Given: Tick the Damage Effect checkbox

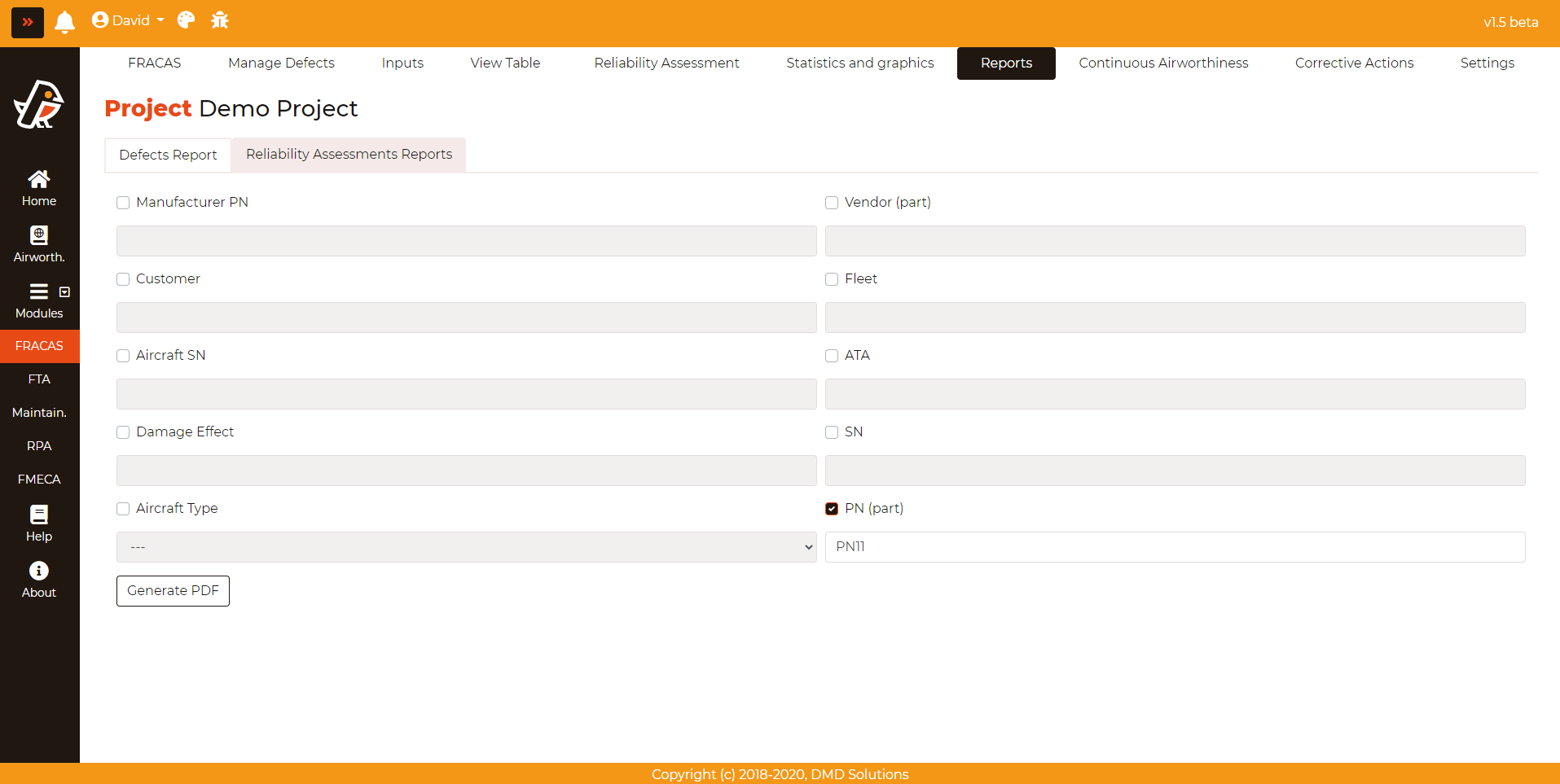Looking at the screenshot, I should [x=123, y=432].
